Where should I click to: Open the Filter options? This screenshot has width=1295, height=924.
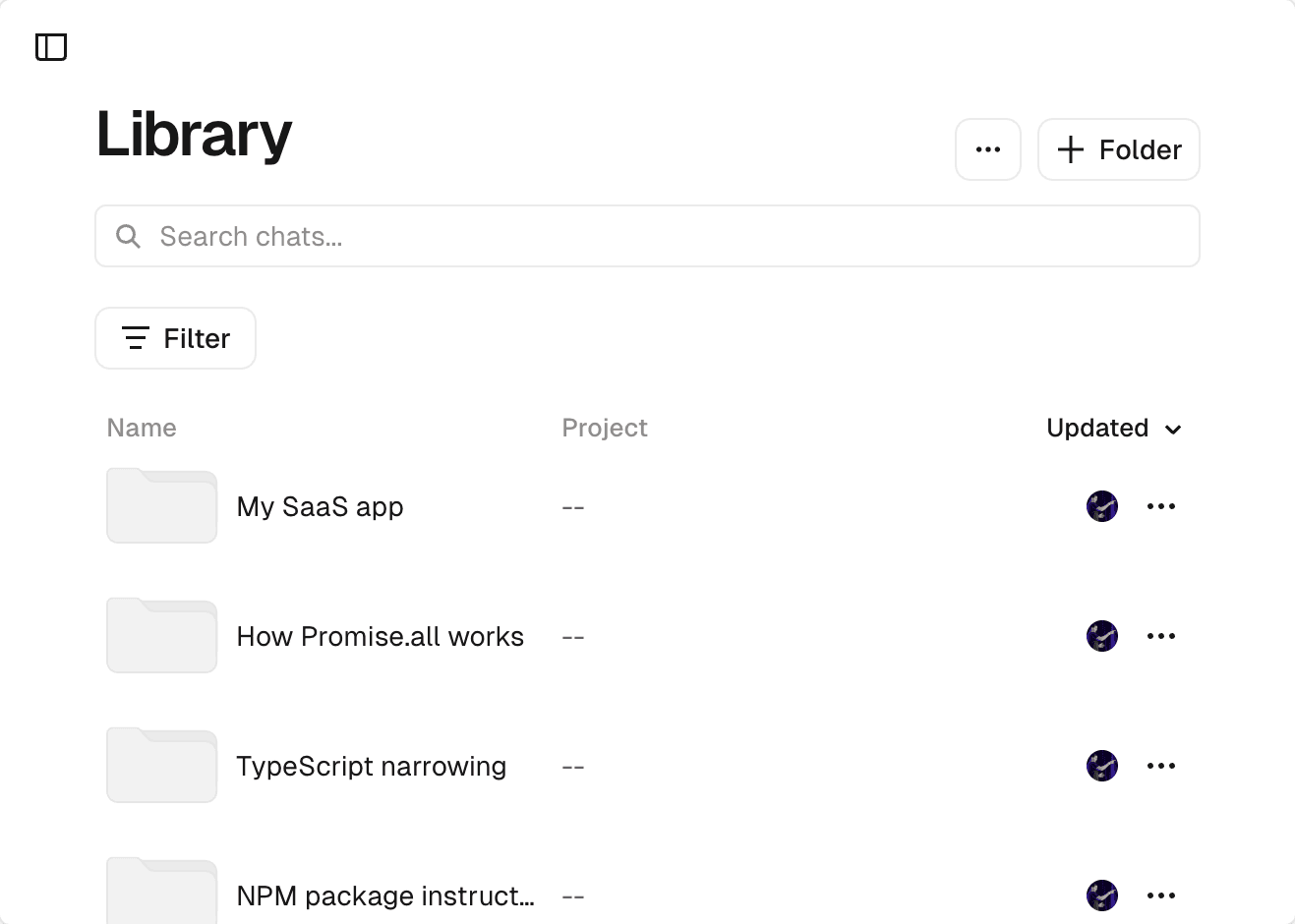(175, 338)
